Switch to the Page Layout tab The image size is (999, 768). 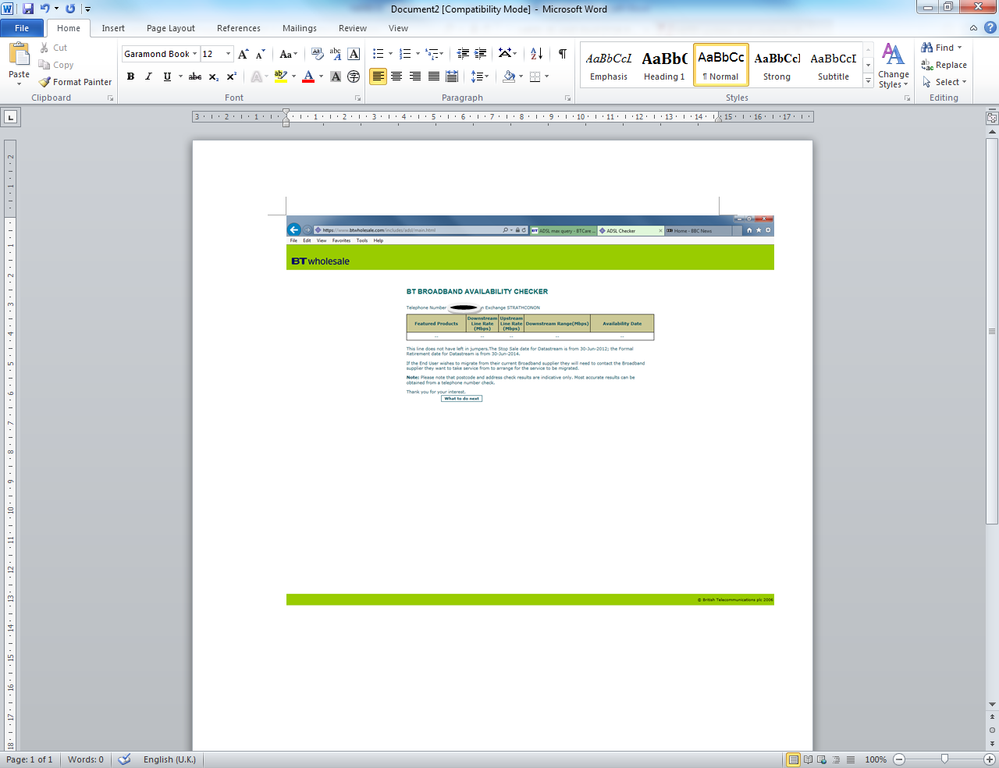point(171,28)
